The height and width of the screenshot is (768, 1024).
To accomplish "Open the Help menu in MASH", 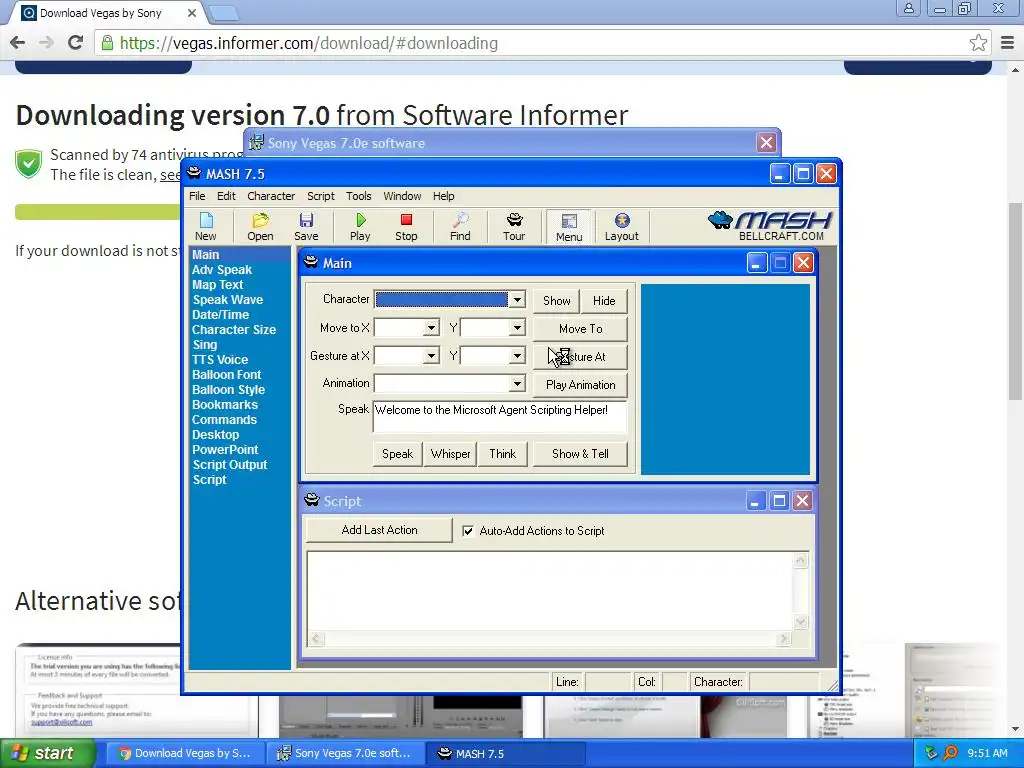I will click(443, 196).
